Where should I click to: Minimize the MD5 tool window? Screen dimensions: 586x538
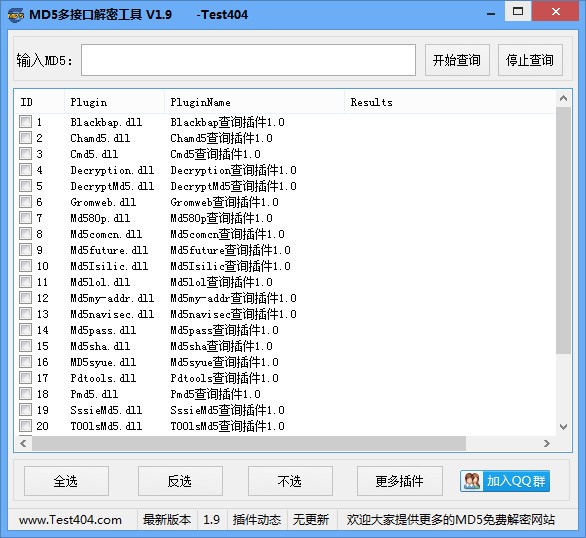pyautogui.click(x=491, y=14)
